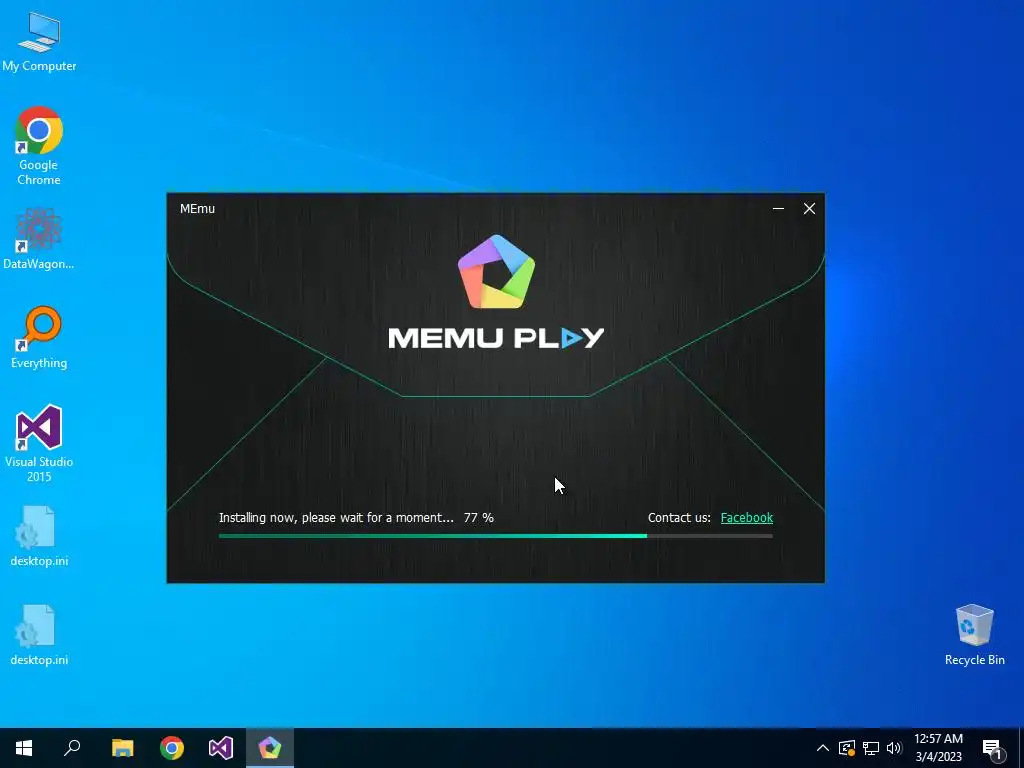Click the 'Contact us:' label
This screenshot has height=768, width=1024.
679,518
